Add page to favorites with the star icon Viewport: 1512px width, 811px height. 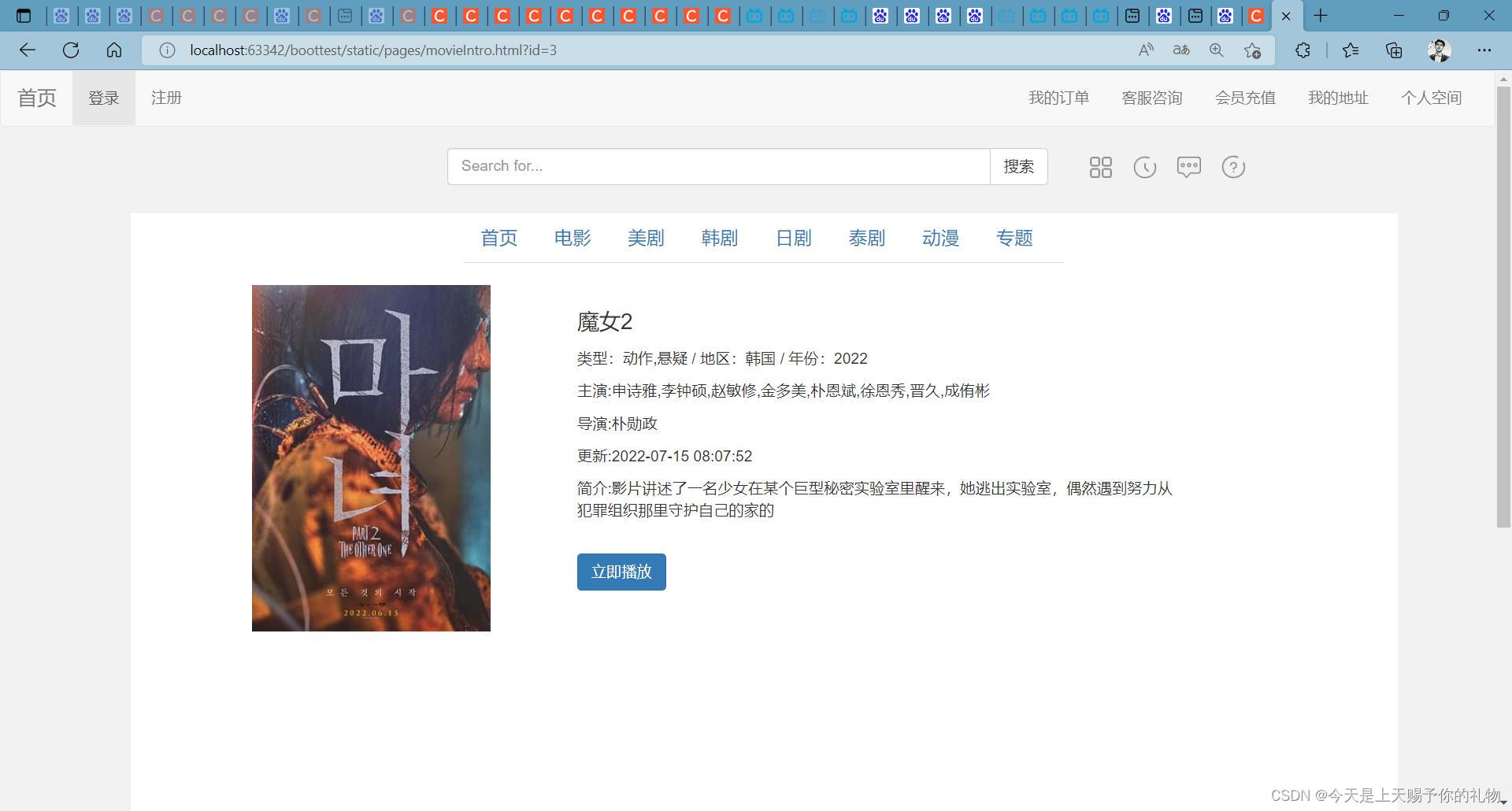tap(1252, 50)
